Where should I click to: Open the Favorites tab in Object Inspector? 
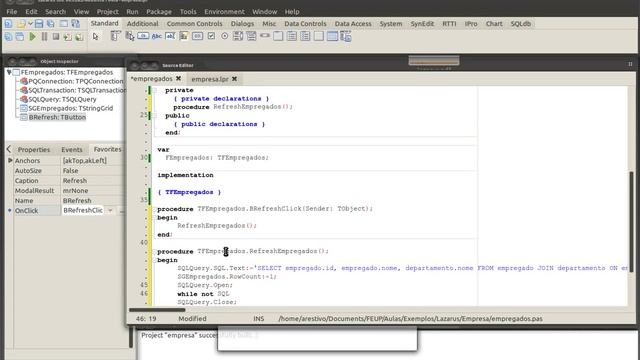pyautogui.click(x=107, y=149)
